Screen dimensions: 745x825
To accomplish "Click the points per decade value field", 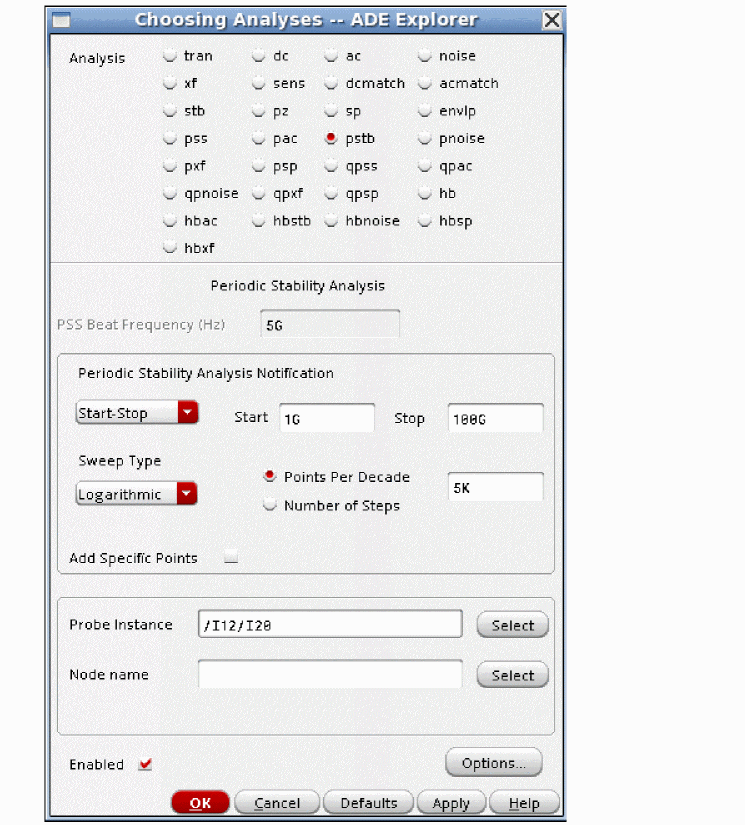I will pyautogui.click(x=495, y=487).
